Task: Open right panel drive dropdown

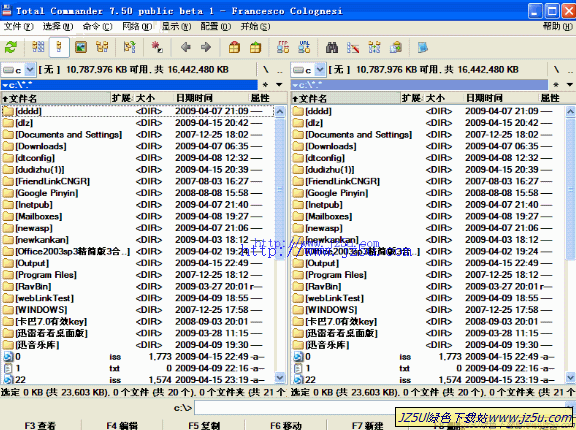Action: pyautogui.click(x=320, y=69)
